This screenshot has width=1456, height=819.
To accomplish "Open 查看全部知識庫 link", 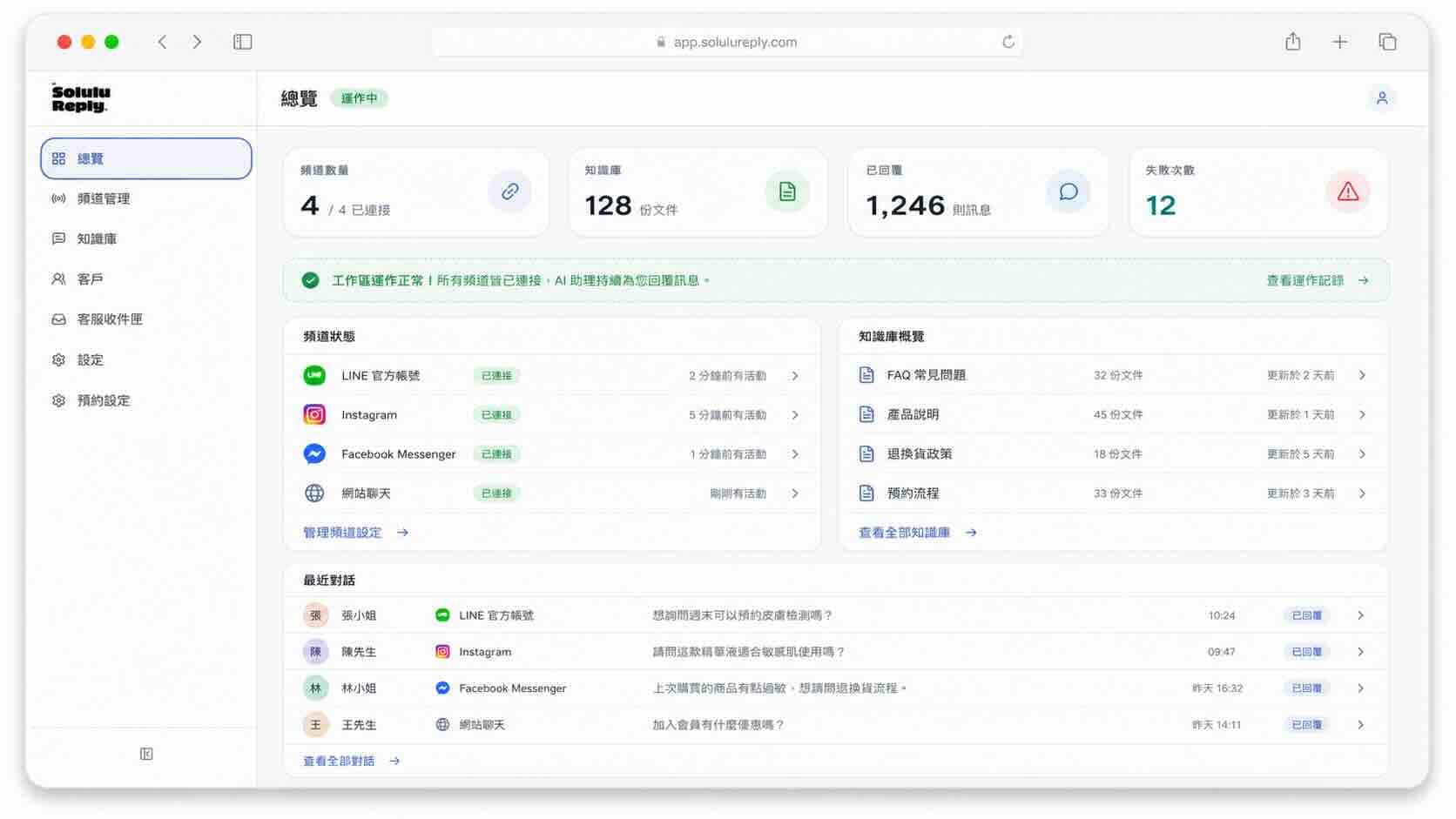I will tap(917, 532).
